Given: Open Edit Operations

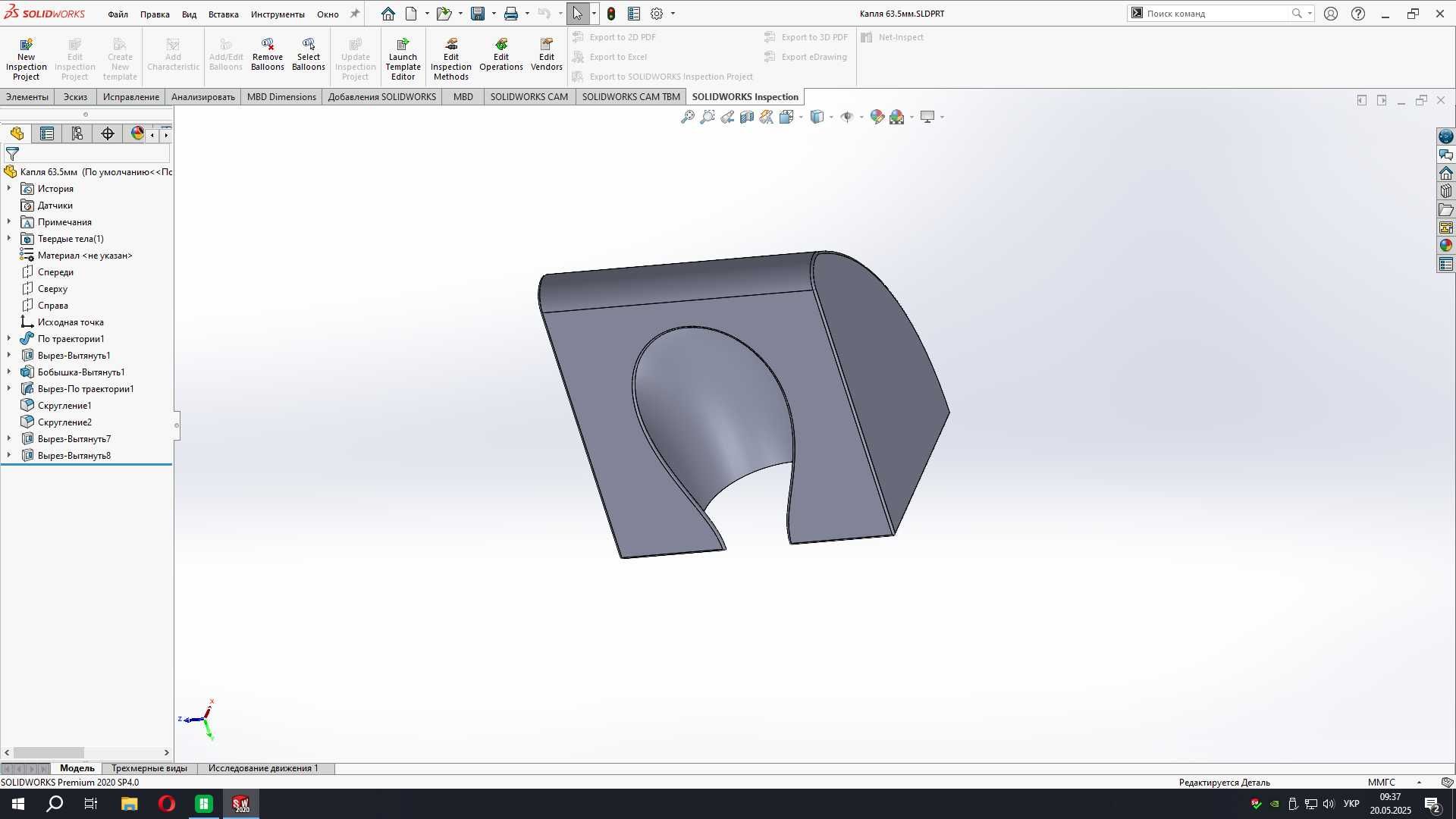Looking at the screenshot, I should pos(501,54).
